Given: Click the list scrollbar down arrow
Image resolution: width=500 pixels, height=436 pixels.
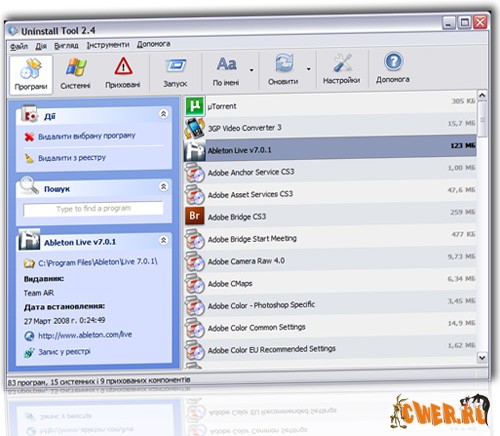Looking at the screenshot, I should 482,358.
